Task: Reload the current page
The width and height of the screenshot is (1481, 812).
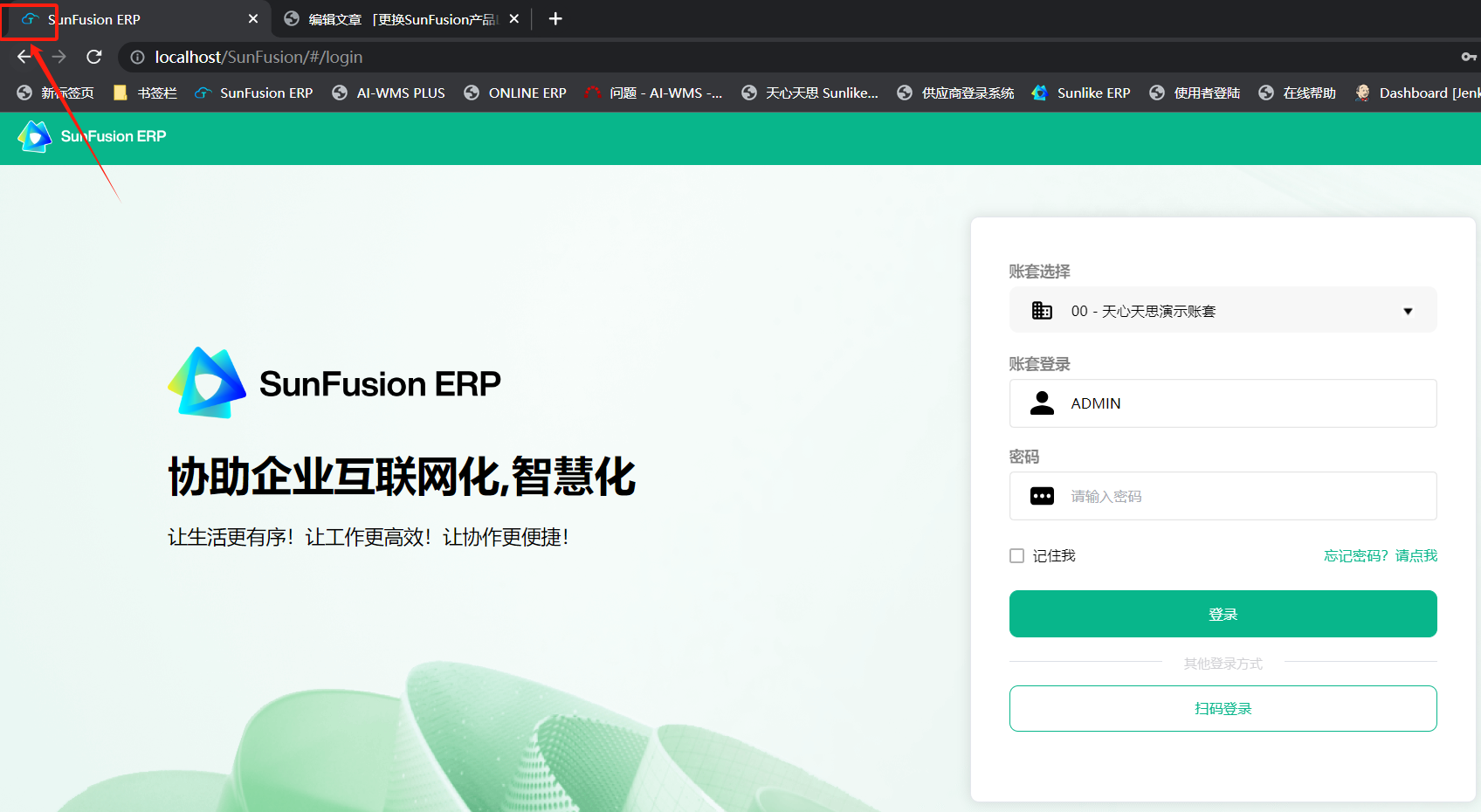Action: pos(94,57)
